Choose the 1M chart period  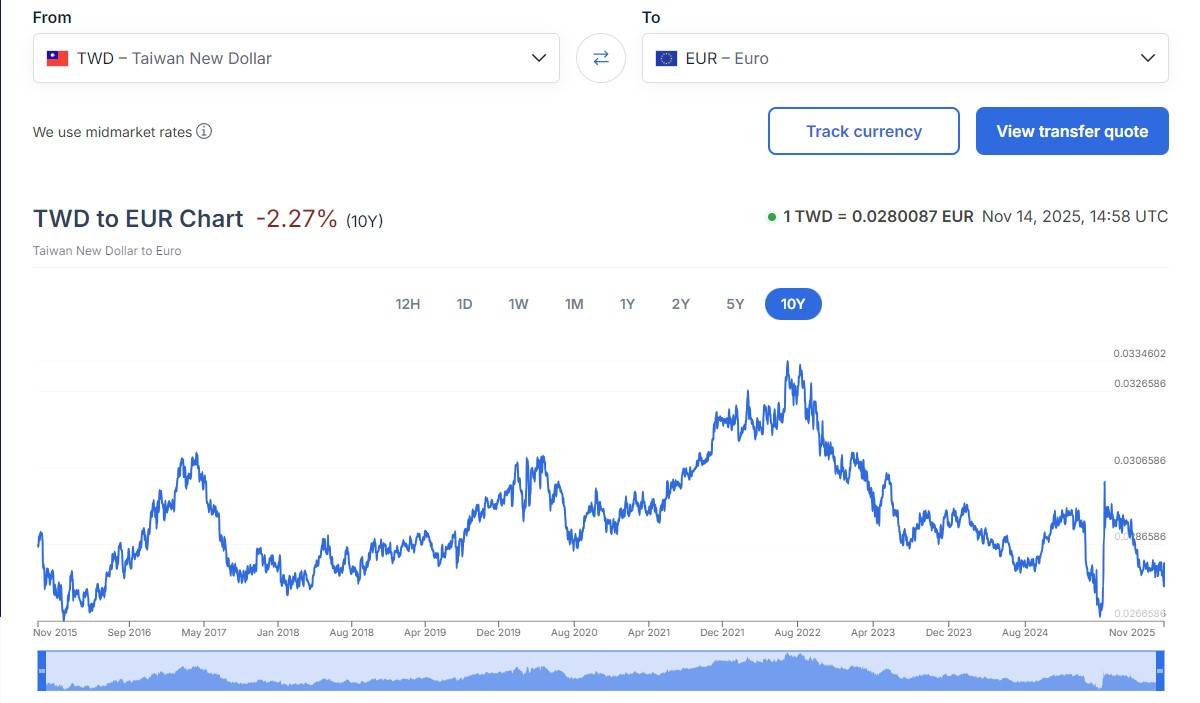point(574,304)
